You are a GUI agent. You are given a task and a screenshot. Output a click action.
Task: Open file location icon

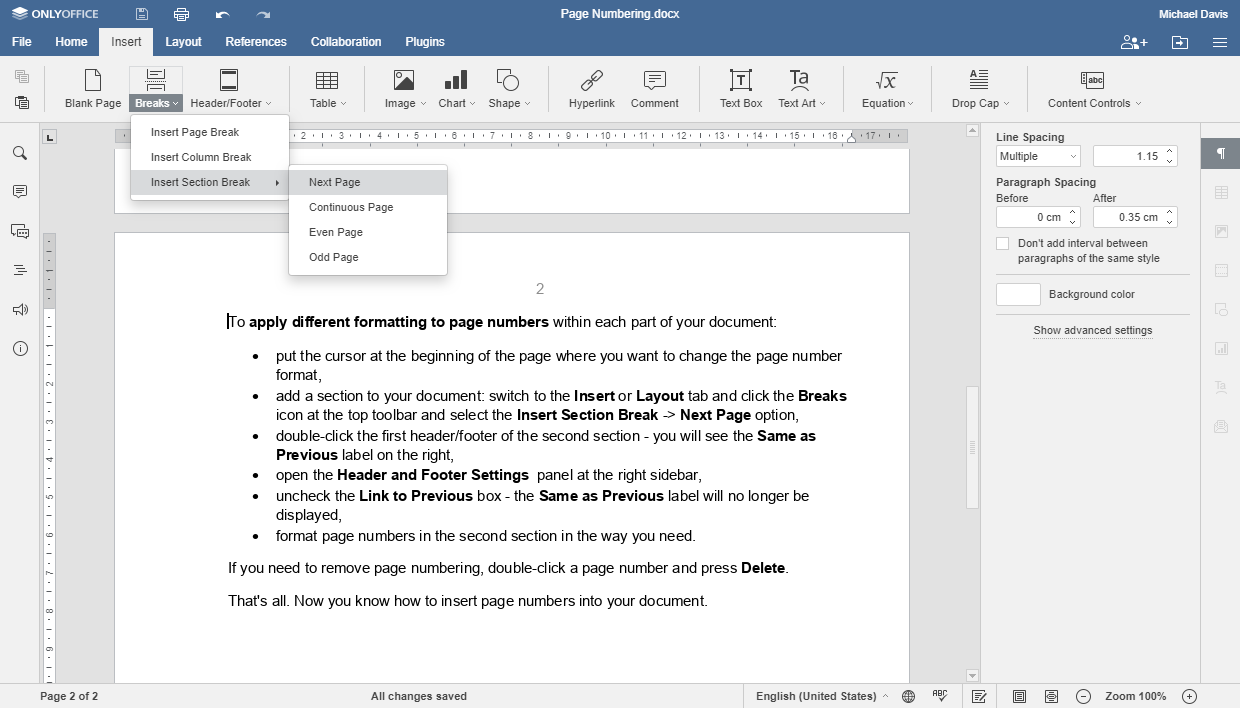click(x=1180, y=42)
